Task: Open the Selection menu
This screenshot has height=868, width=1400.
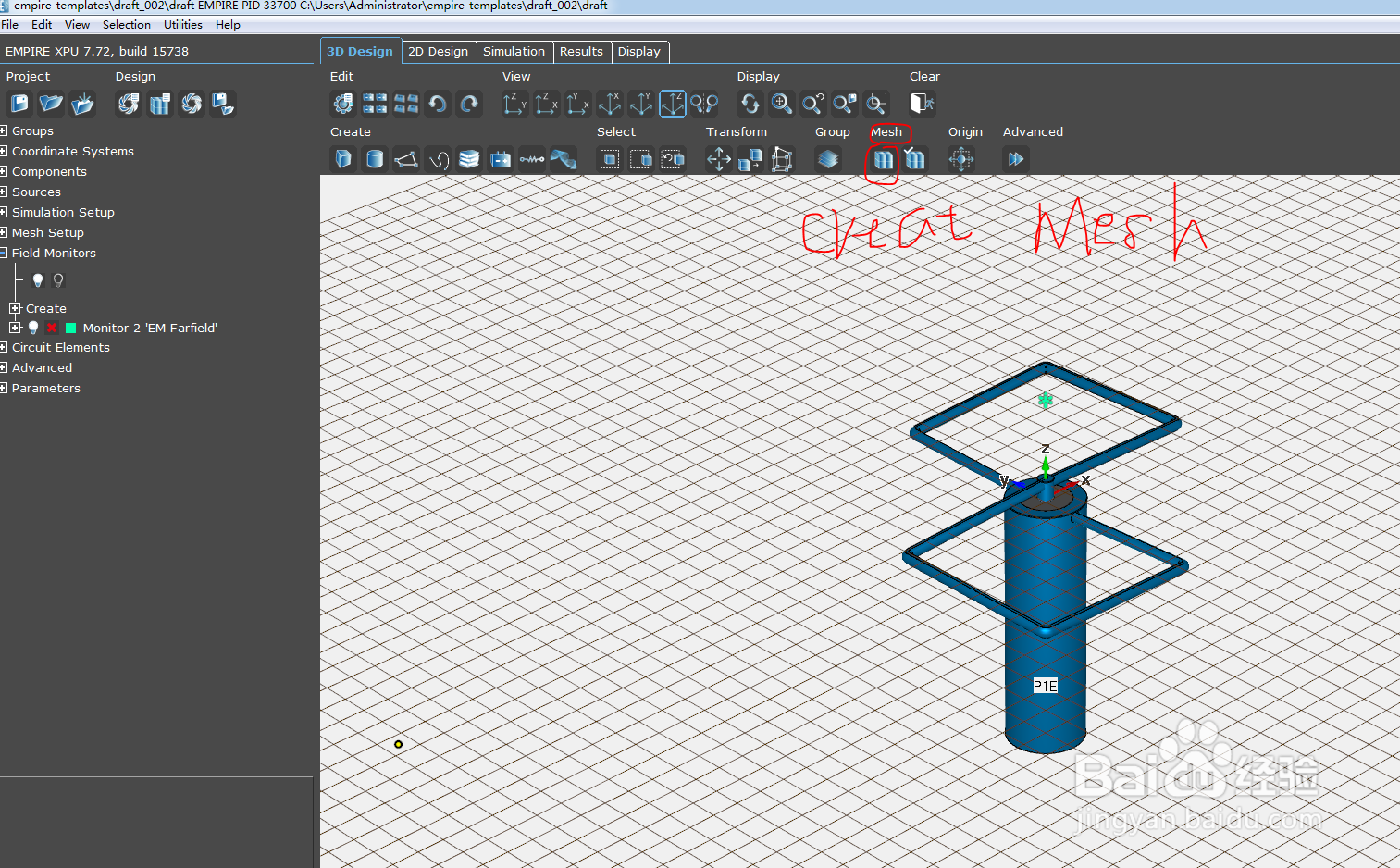Action: (x=127, y=25)
